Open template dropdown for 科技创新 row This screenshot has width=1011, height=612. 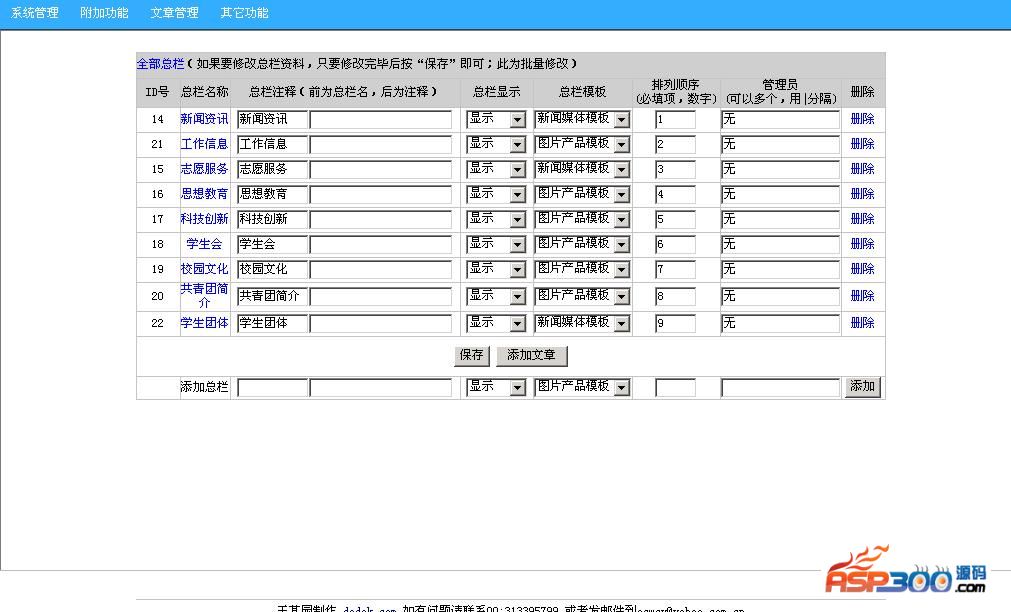click(582, 219)
